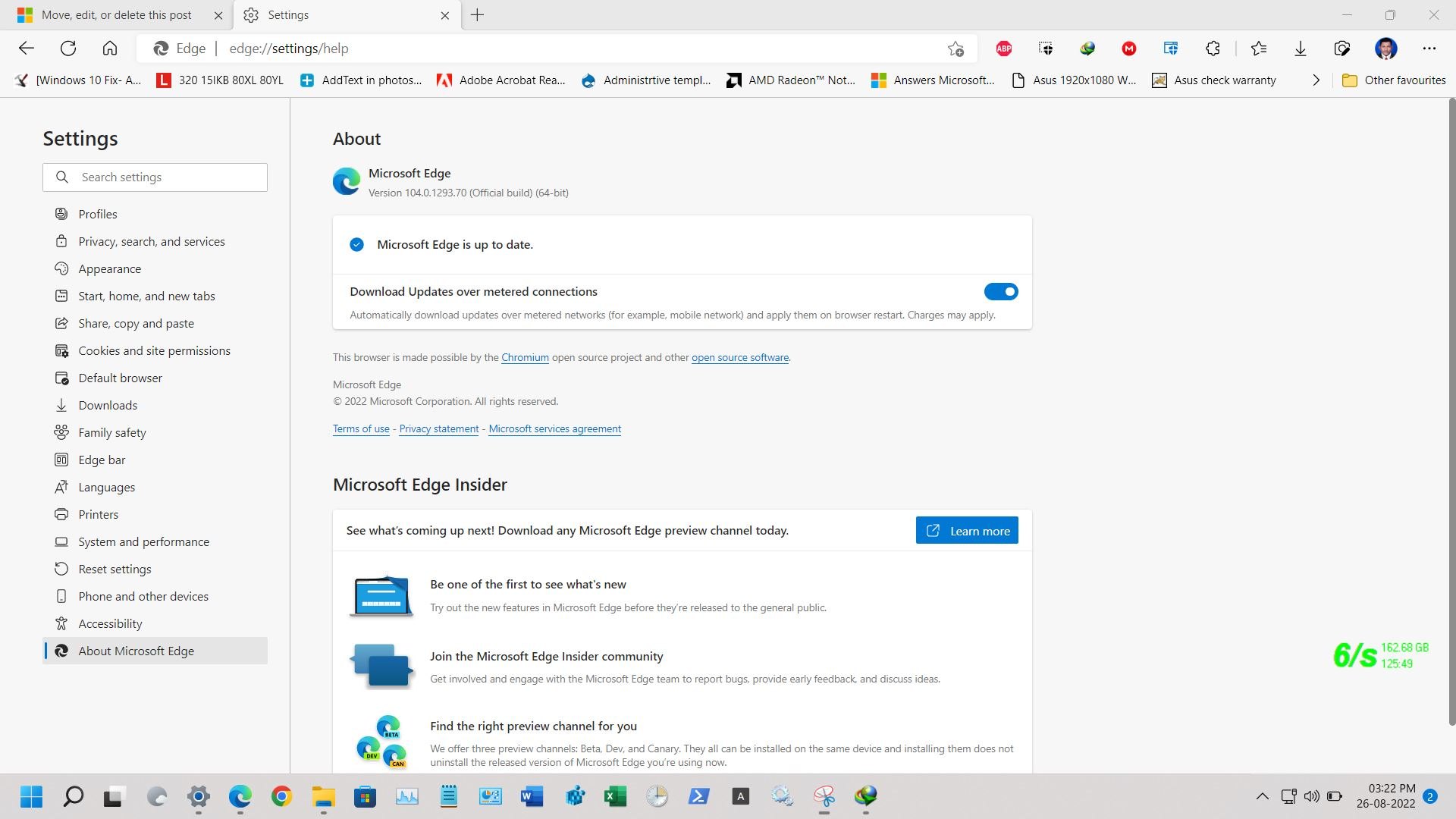Expand the favorites bar overflow chevron
1456x819 pixels.
pyautogui.click(x=1316, y=80)
